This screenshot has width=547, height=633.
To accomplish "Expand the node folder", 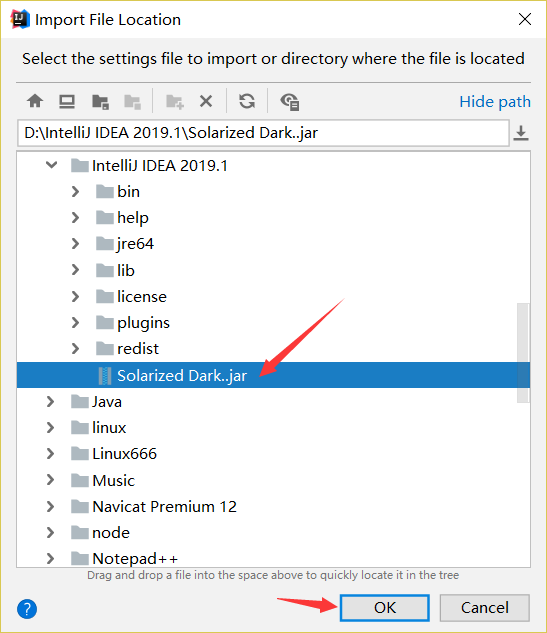I will click(x=50, y=532).
